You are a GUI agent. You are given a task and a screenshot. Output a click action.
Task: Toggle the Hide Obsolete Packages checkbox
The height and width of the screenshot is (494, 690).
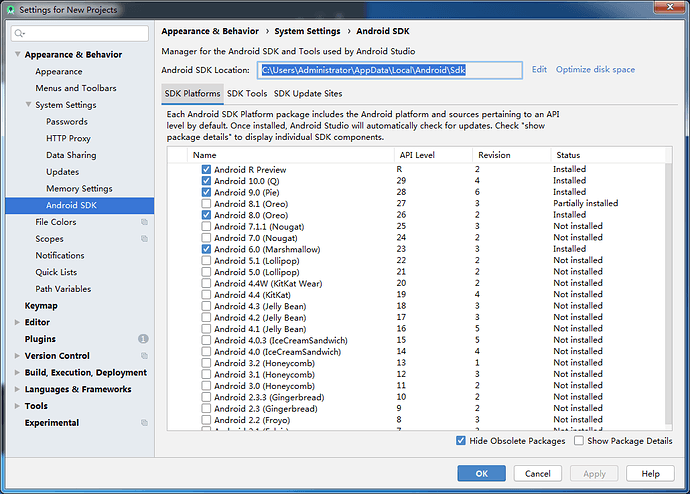[460, 441]
